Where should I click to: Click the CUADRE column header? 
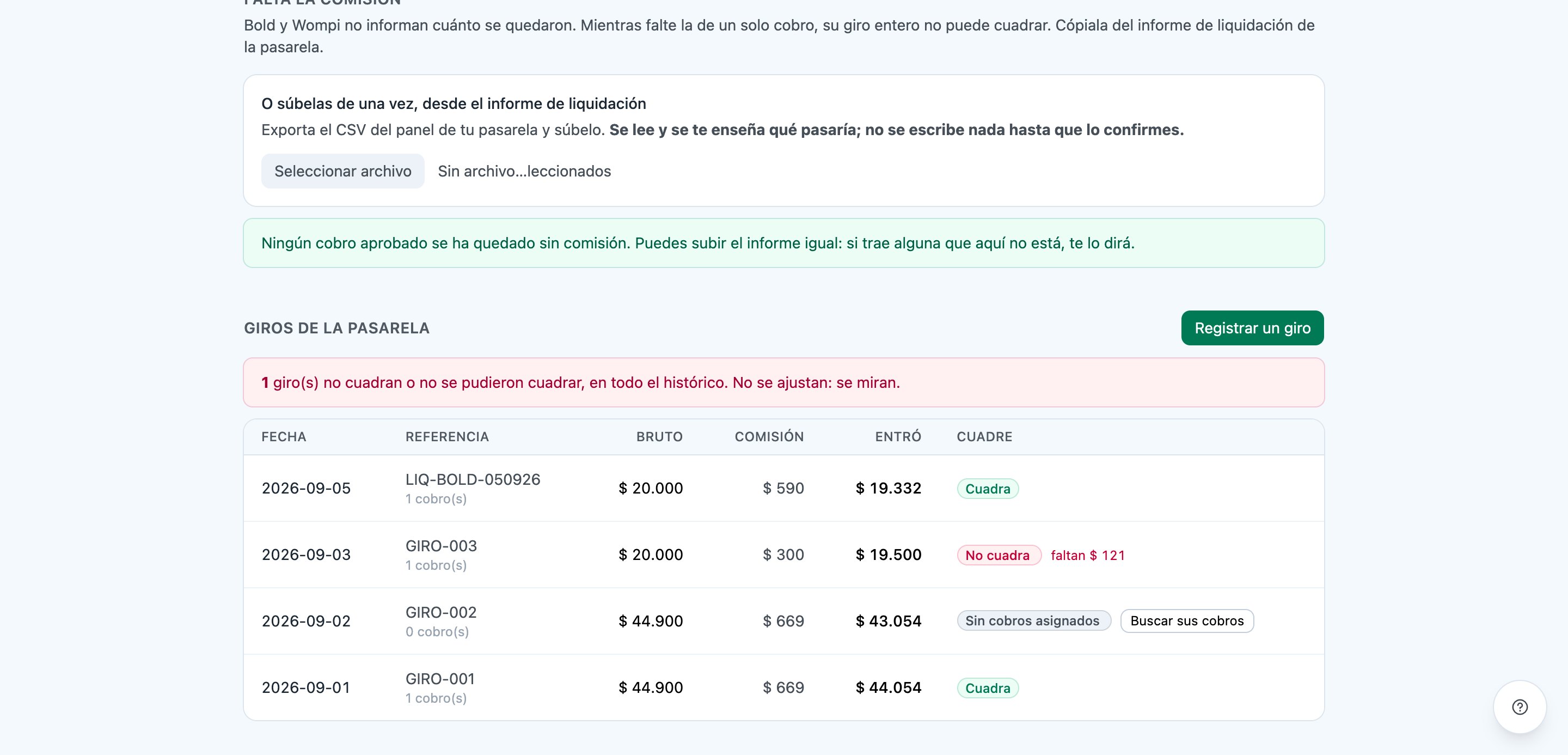tap(984, 436)
